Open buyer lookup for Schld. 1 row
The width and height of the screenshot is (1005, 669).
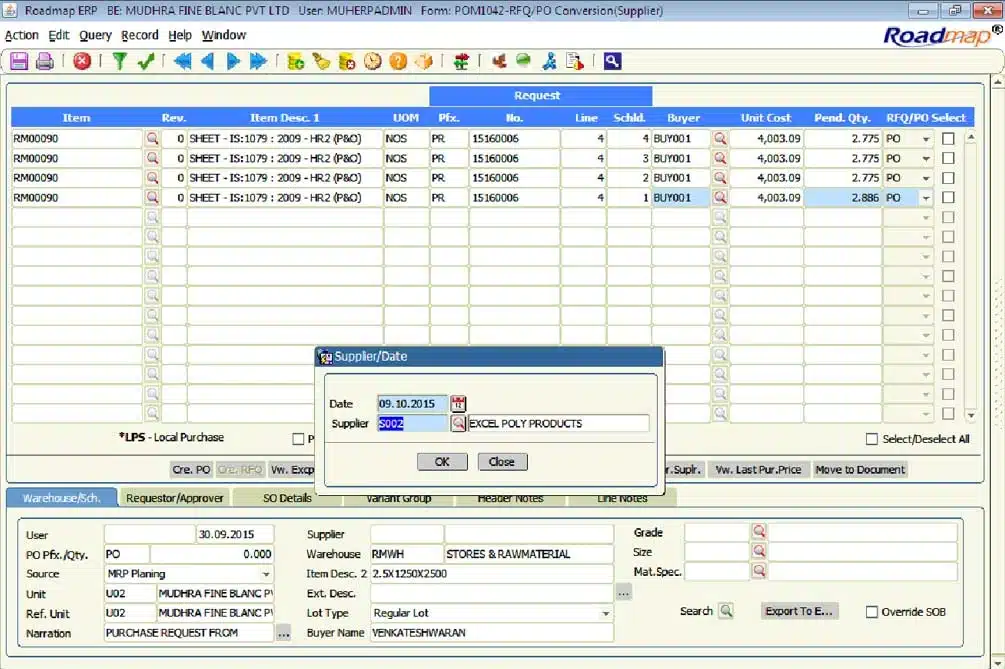click(720, 197)
